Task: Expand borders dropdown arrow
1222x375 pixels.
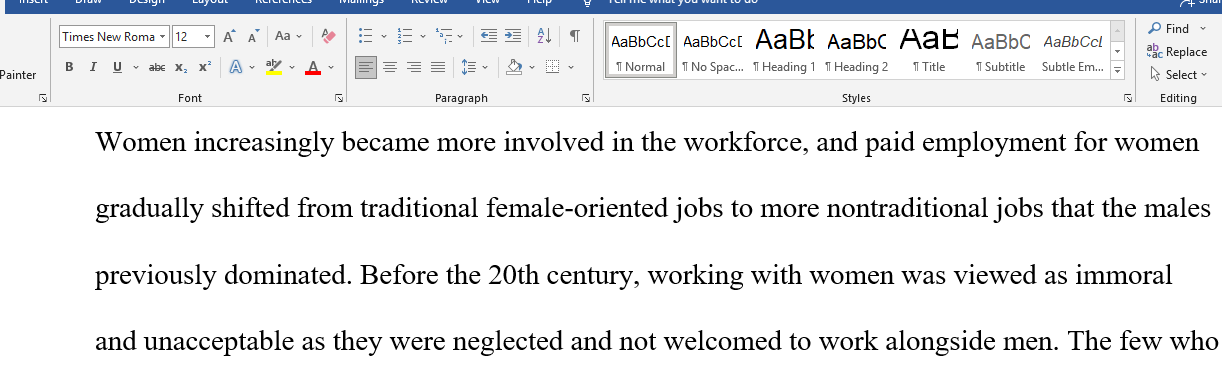Action: [x=570, y=68]
